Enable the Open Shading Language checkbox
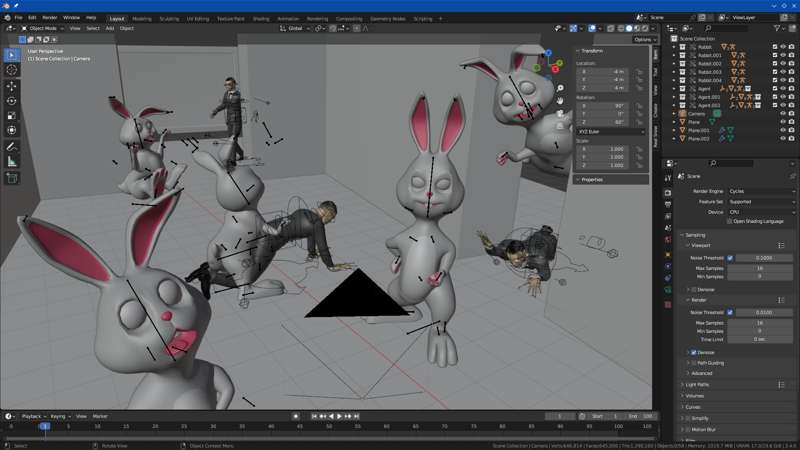800x450 pixels. pyautogui.click(x=730, y=221)
